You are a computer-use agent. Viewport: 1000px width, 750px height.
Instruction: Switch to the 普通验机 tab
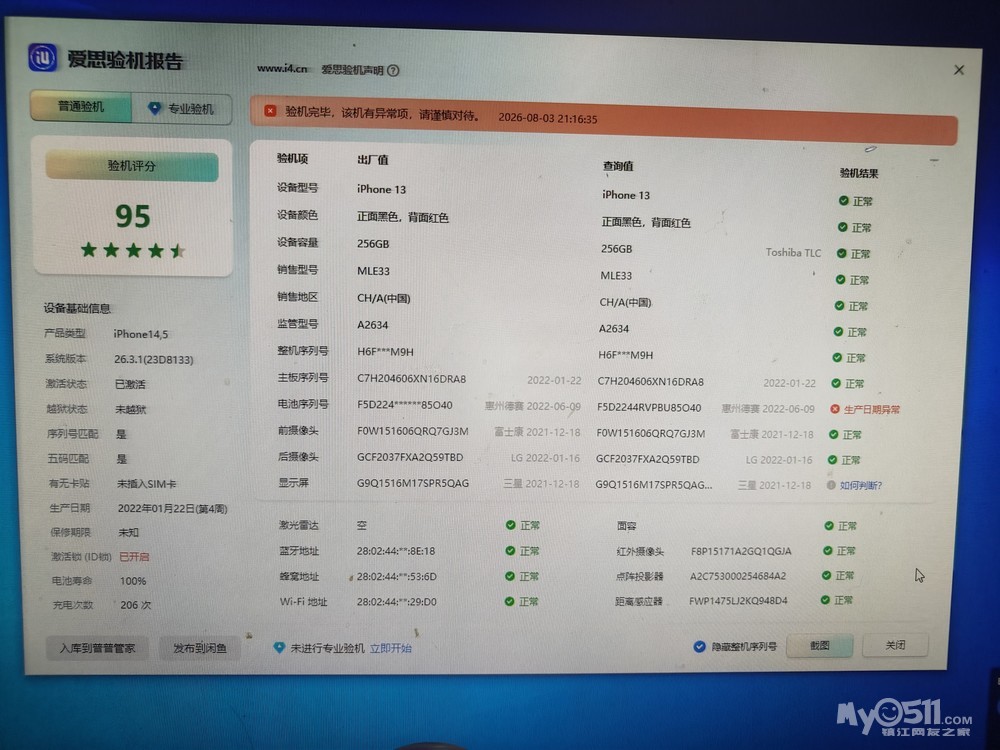pos(81,106)
